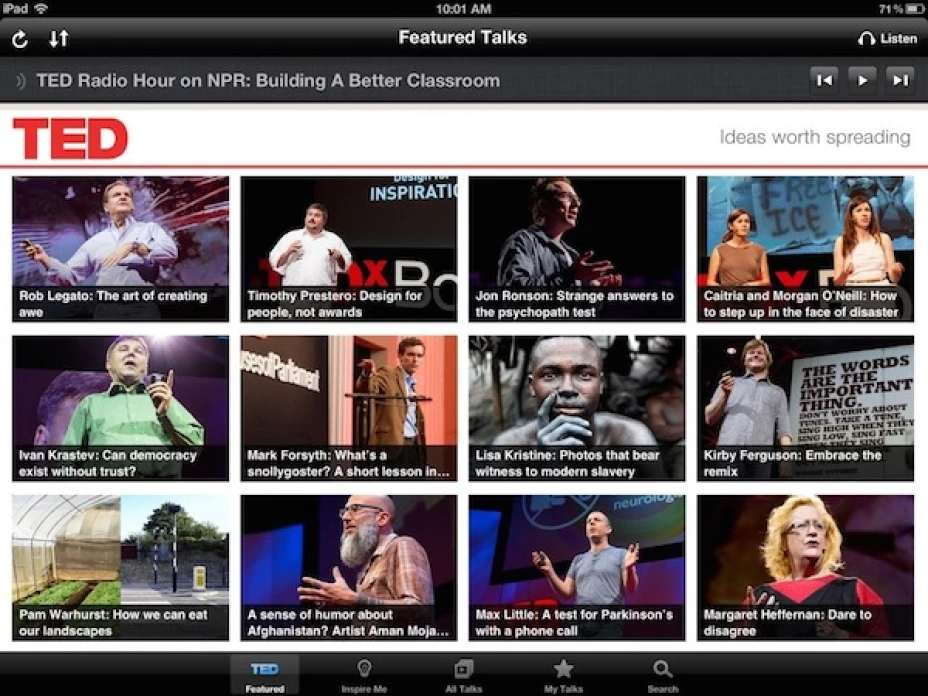Open Max Little's Parkinson's phone call talk
Screen dimensions: 928x696
(x=577, y=566)
